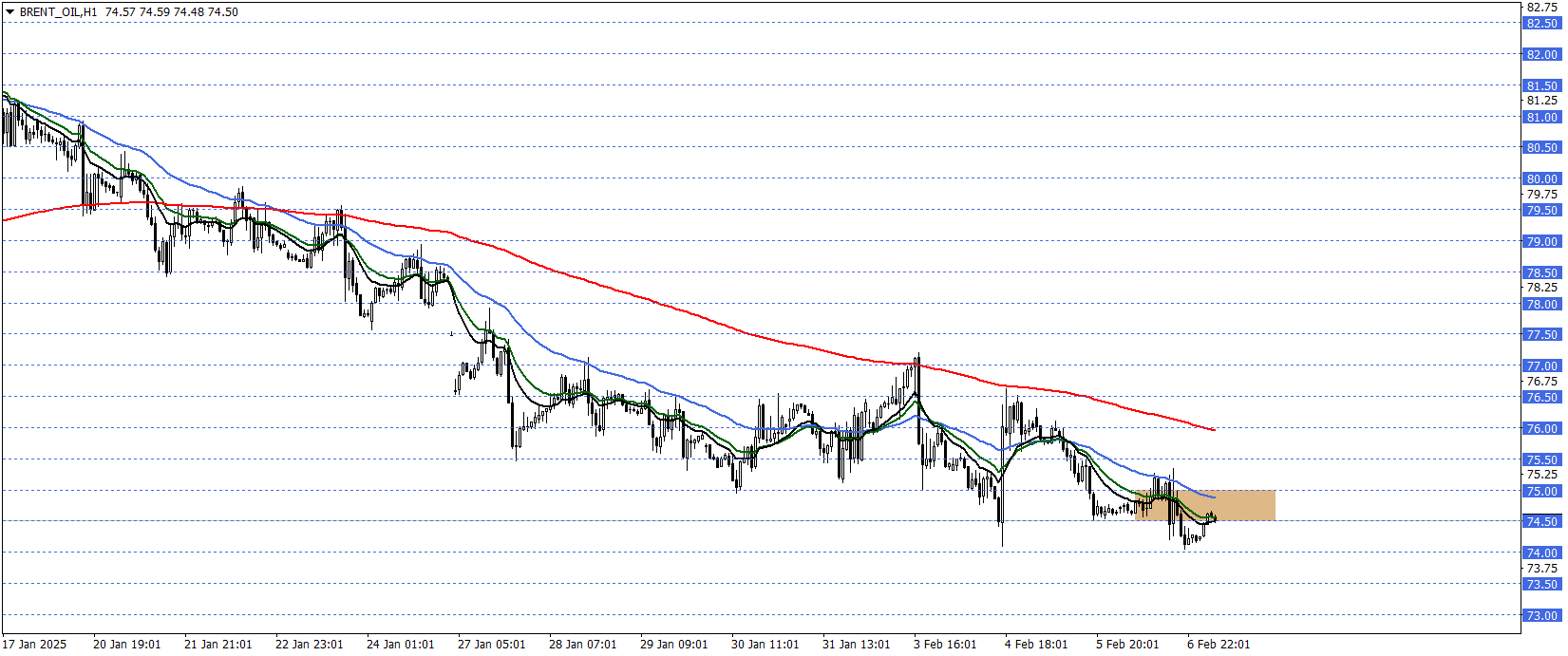This screenshot has width=1568, height=656.
Task: Click the 73.50 price level label
Action: 1542,584
